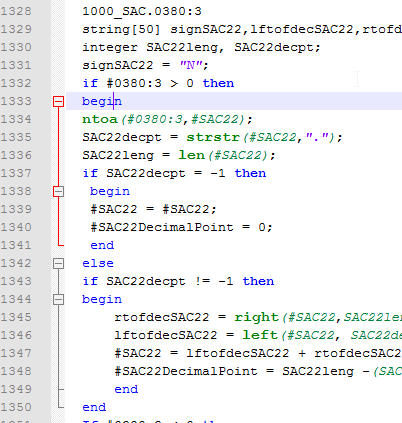Click the 'ntoa(#0380:3,#SAC22);' call
This screenshot has width=402, height=423.
pyautogui.click(x=167, y=119)
